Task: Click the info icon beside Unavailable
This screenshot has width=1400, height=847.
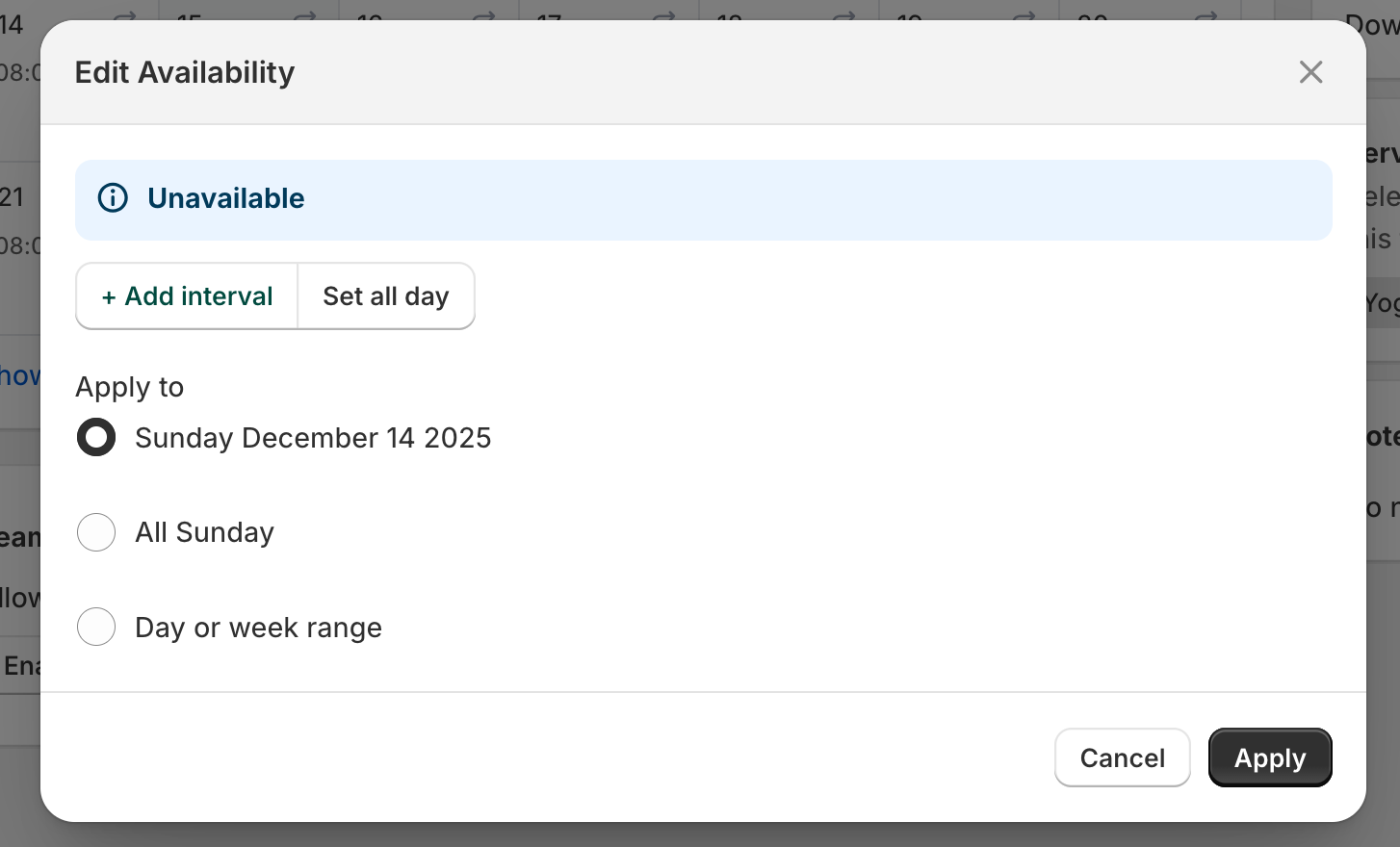Action: pyautogui.click(x=113, y=198)
